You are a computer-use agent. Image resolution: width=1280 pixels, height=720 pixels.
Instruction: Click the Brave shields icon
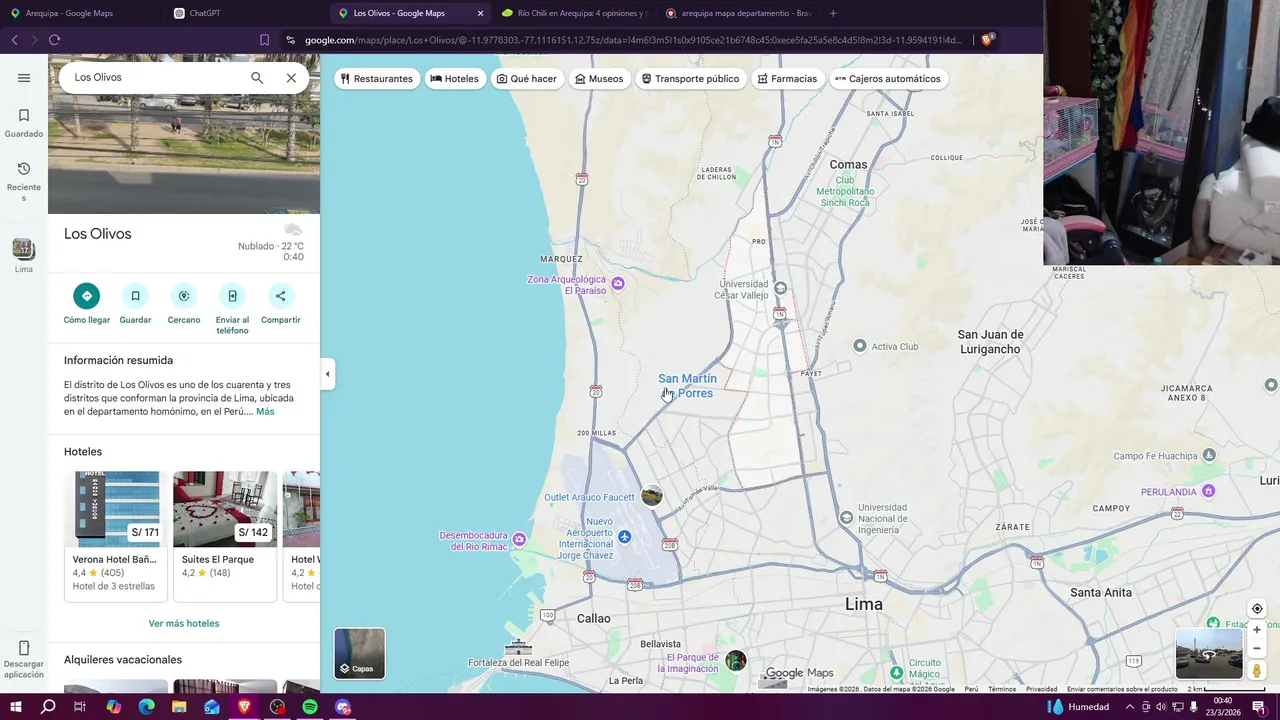[x=987, y=40]
